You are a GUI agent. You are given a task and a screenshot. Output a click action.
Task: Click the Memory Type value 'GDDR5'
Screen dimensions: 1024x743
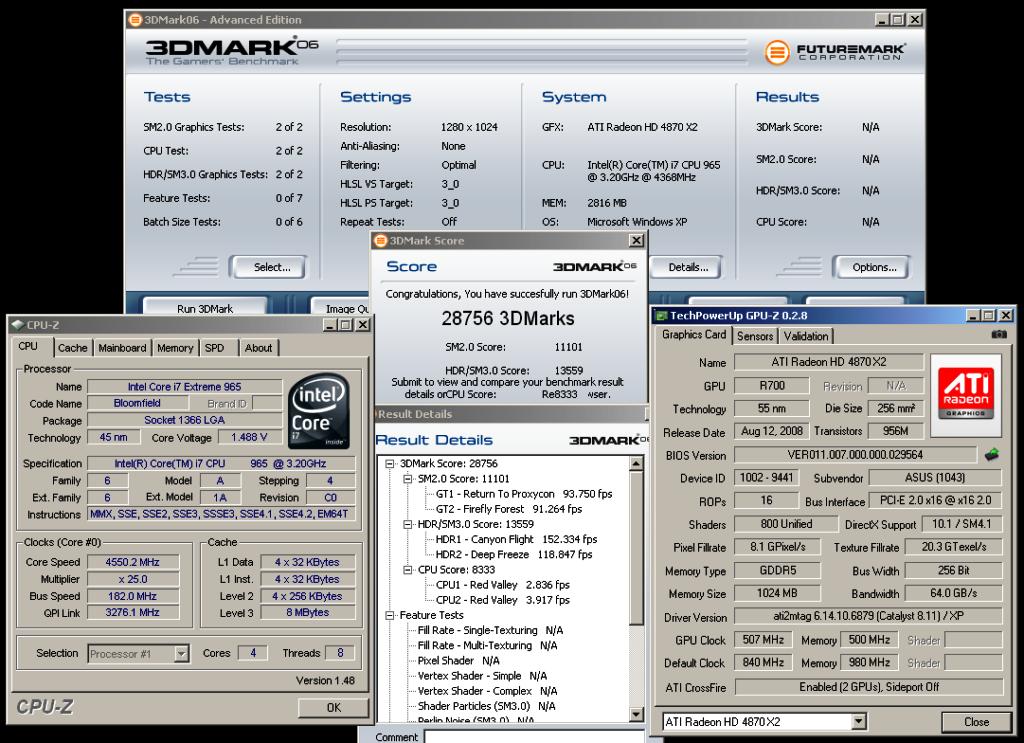coord(777,571)
